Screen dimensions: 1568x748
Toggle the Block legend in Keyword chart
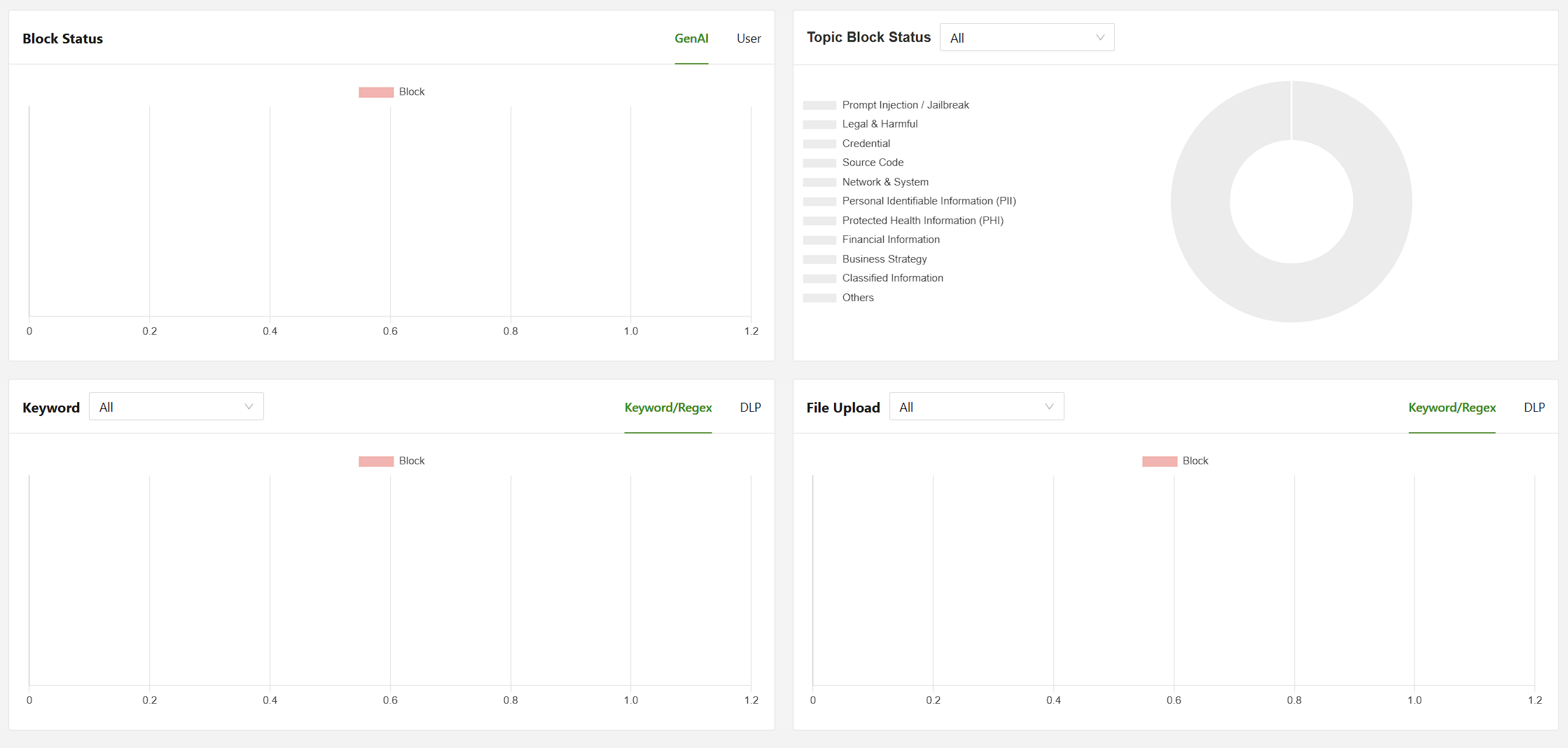pyautogui.click(x=392, y=461)
